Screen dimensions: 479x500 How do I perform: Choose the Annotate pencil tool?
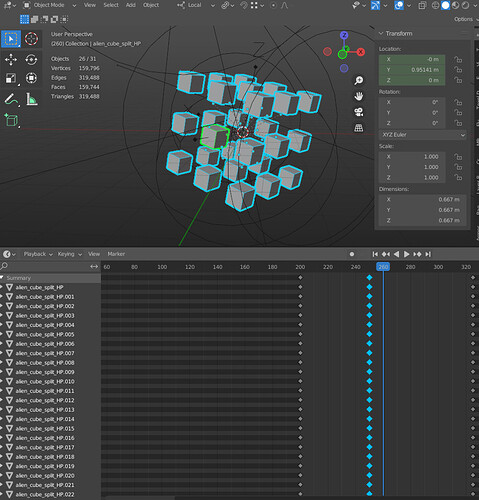click(x=11, y=99)
